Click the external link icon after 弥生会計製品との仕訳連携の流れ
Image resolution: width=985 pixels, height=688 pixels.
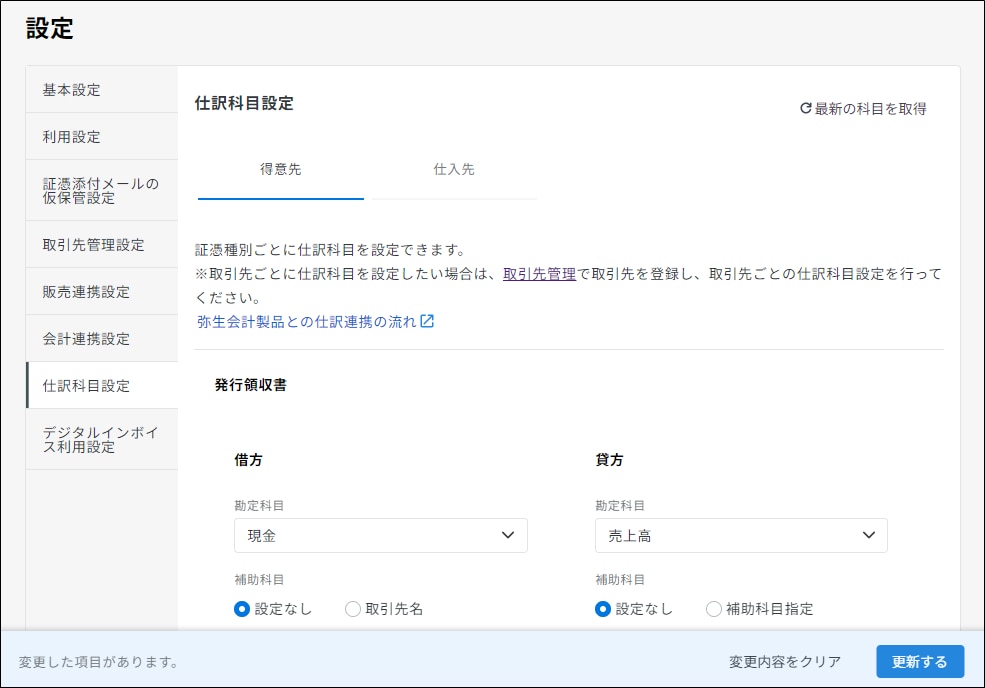click(427, 321)
